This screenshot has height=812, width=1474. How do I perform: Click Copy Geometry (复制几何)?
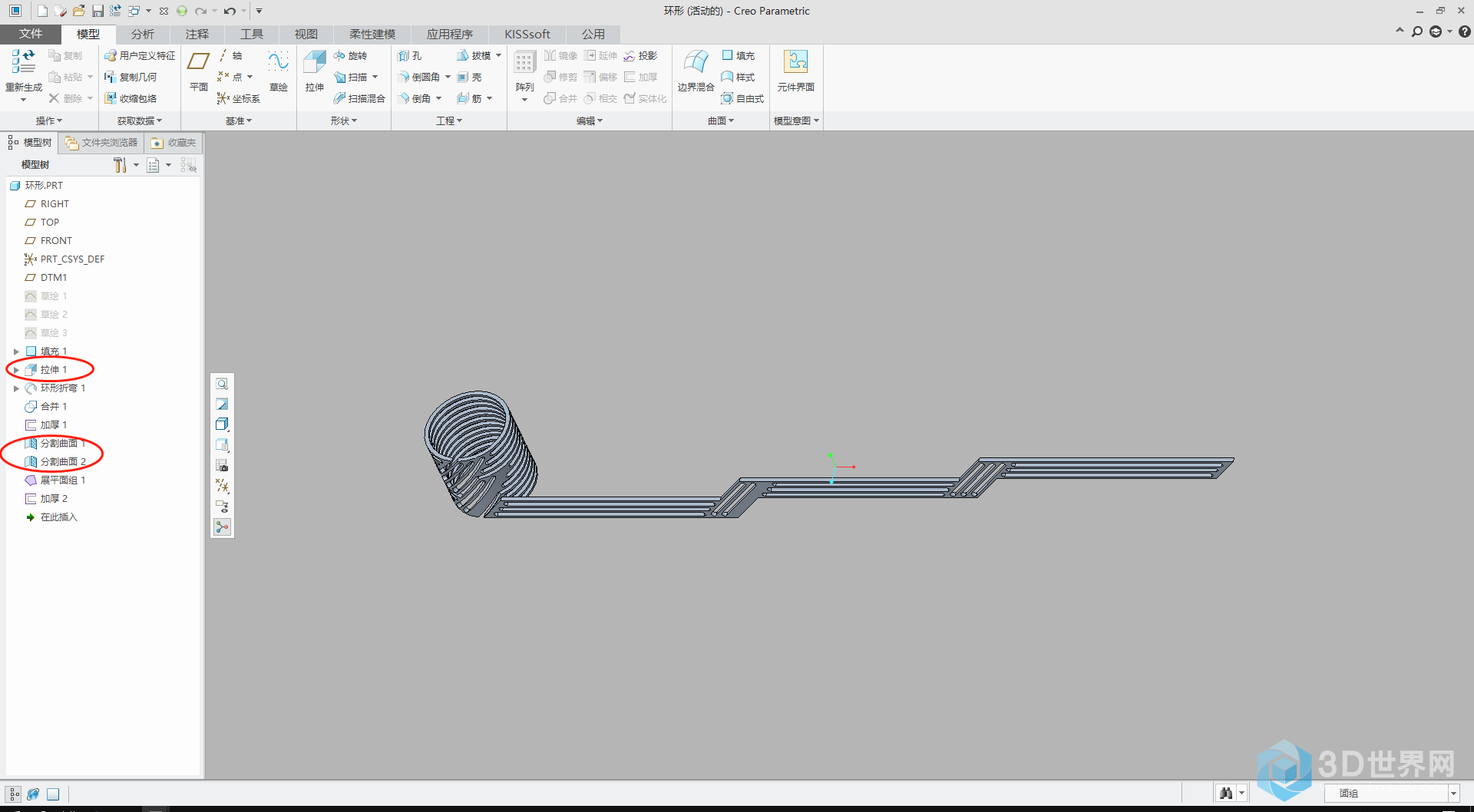click(131, 78)
